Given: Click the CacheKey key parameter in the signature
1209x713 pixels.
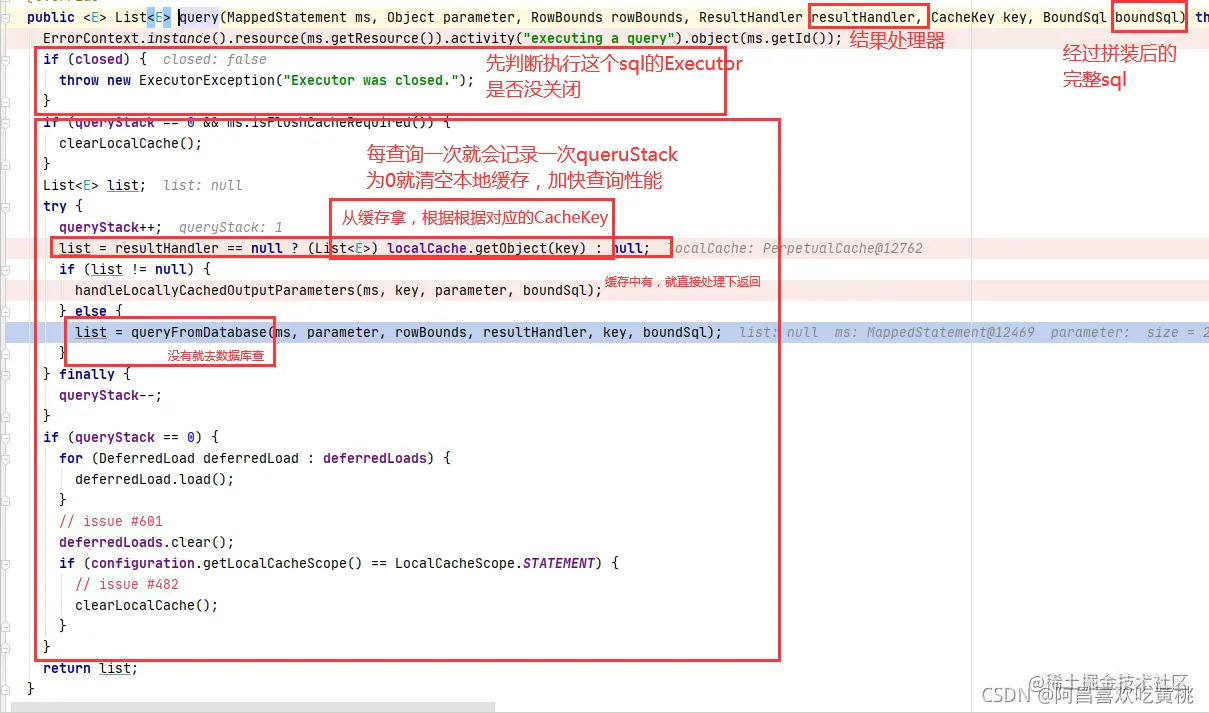Looking at the screenshot, I should pos(979,17).
